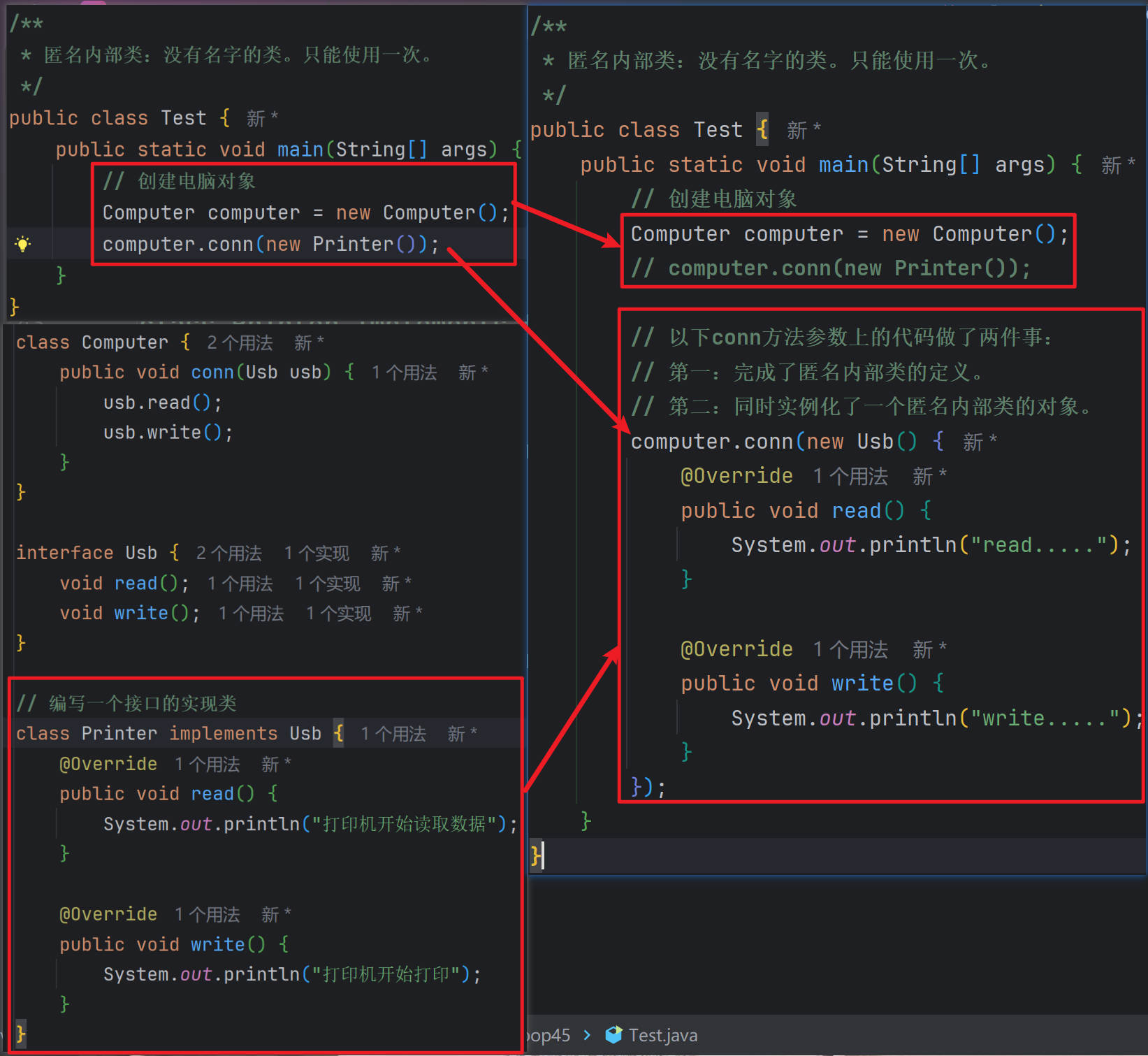Screen dimensions: 1148x1056
Task: Click the "read....." string literal in println
Action: point(1038,545)
